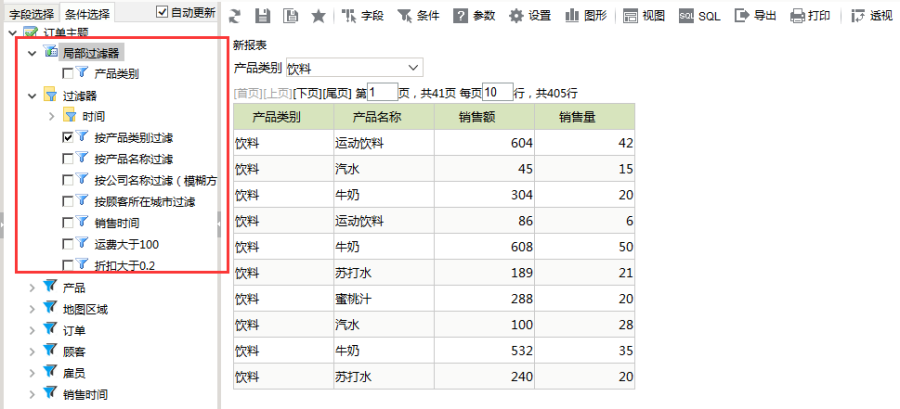Click the 订单主题 theme icon

30,34
